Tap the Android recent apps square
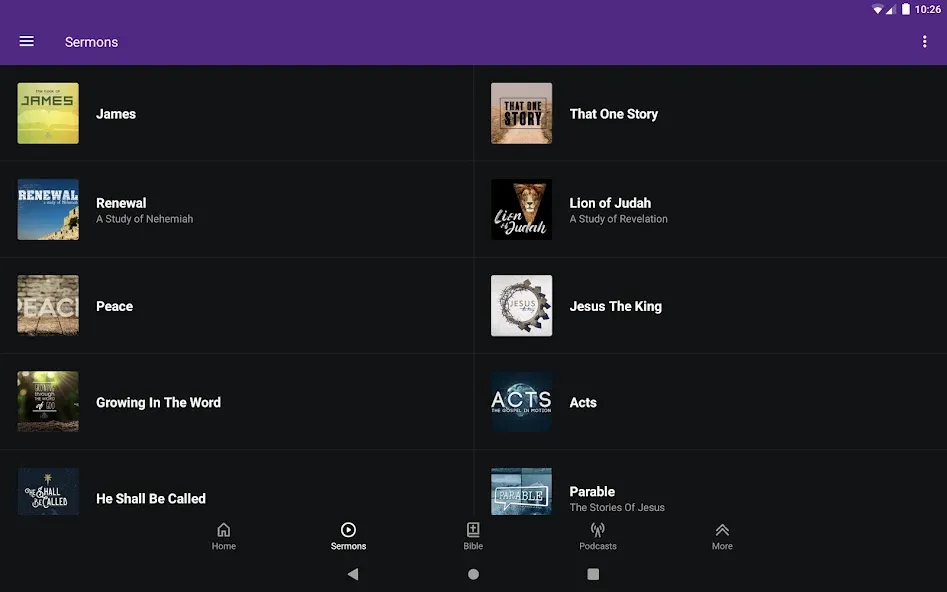This screenshot has width=947, height=592. tap(593, 574)
